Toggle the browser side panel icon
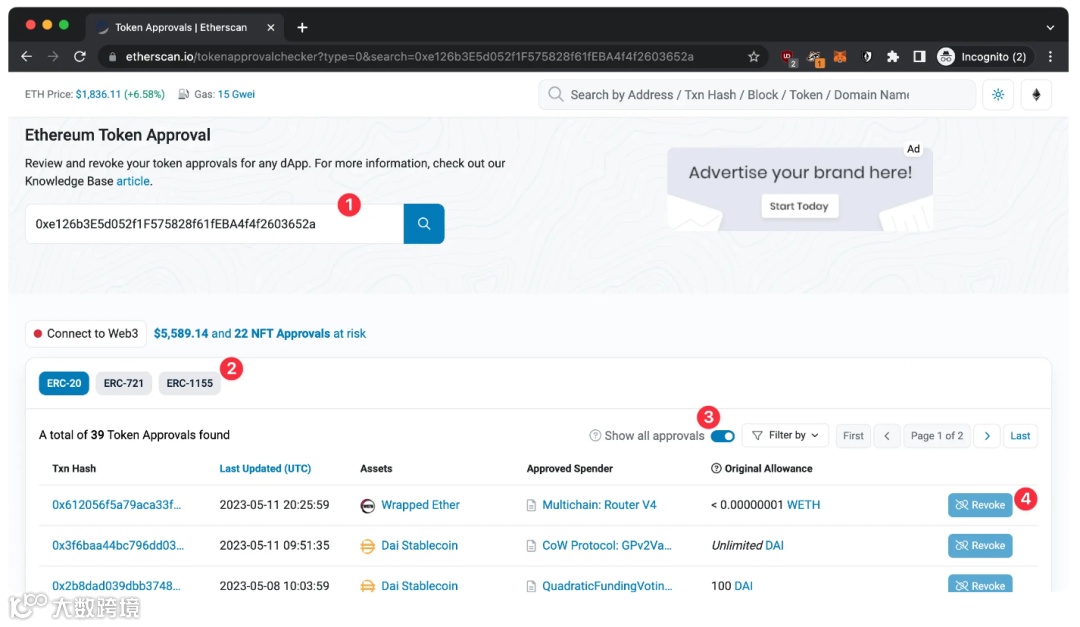 click(920, 56)
